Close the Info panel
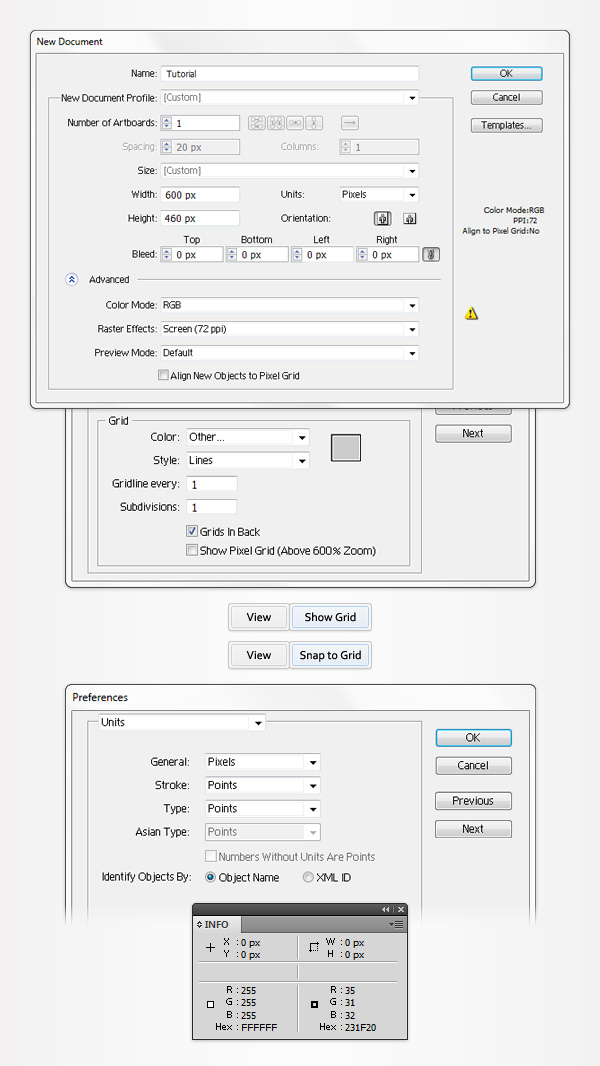Image resolution: width=600 pixels, height=1066 pixels. pos(401,909)
